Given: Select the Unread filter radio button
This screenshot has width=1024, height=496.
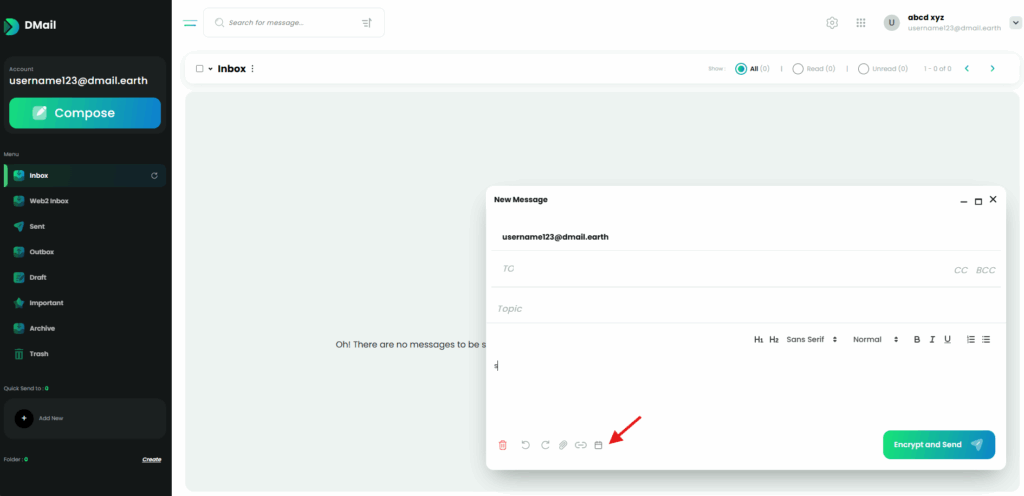Looking at the screenshot, I should 862,69.
